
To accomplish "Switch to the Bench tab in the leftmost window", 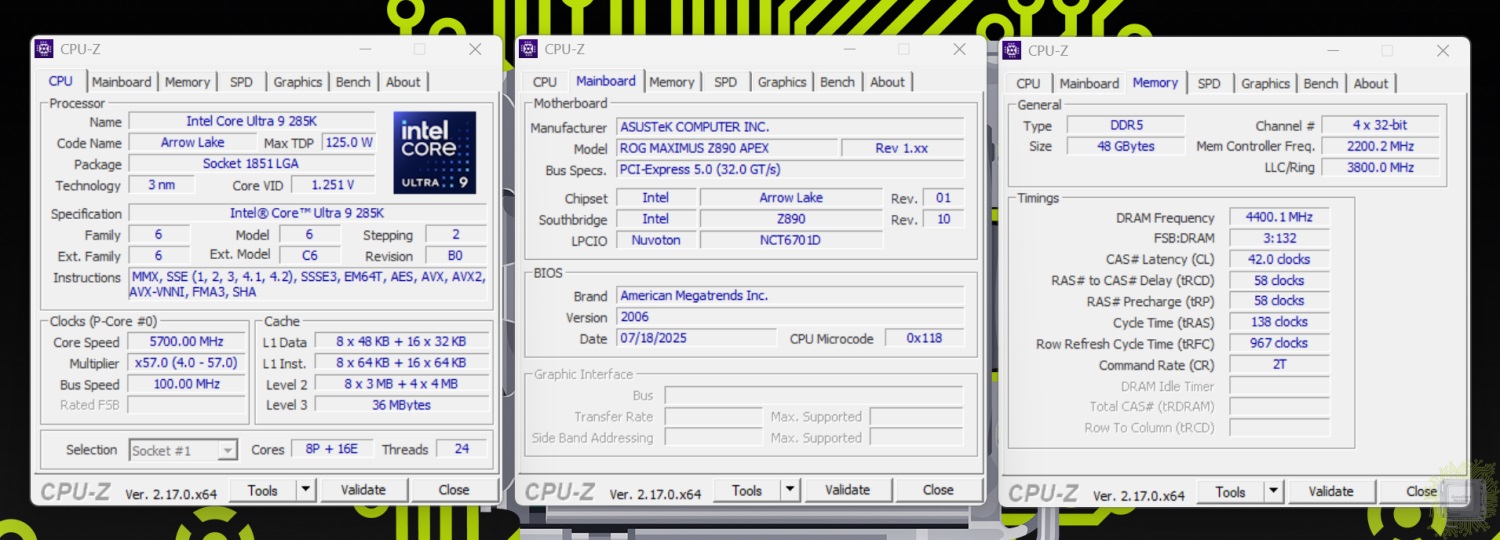I will click(353, 82).
